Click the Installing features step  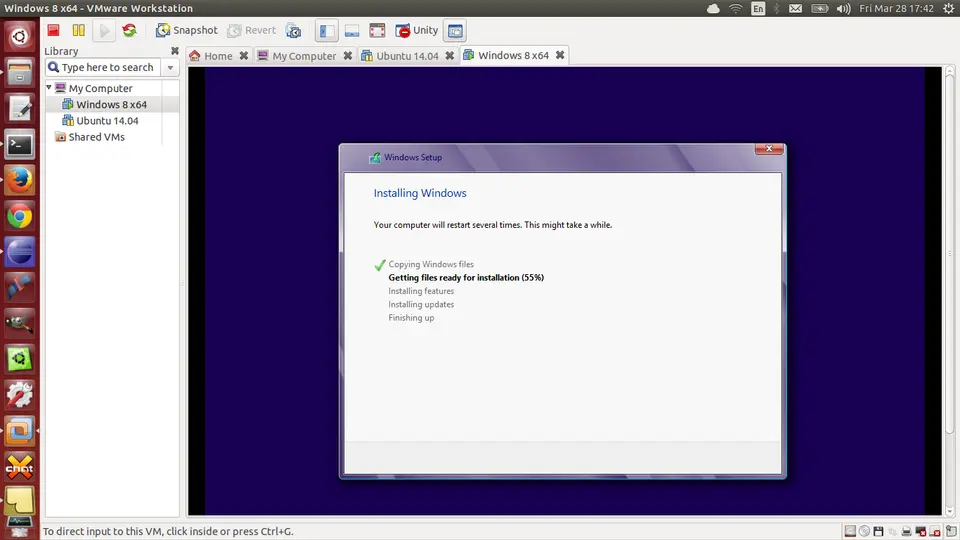(421, 291)
